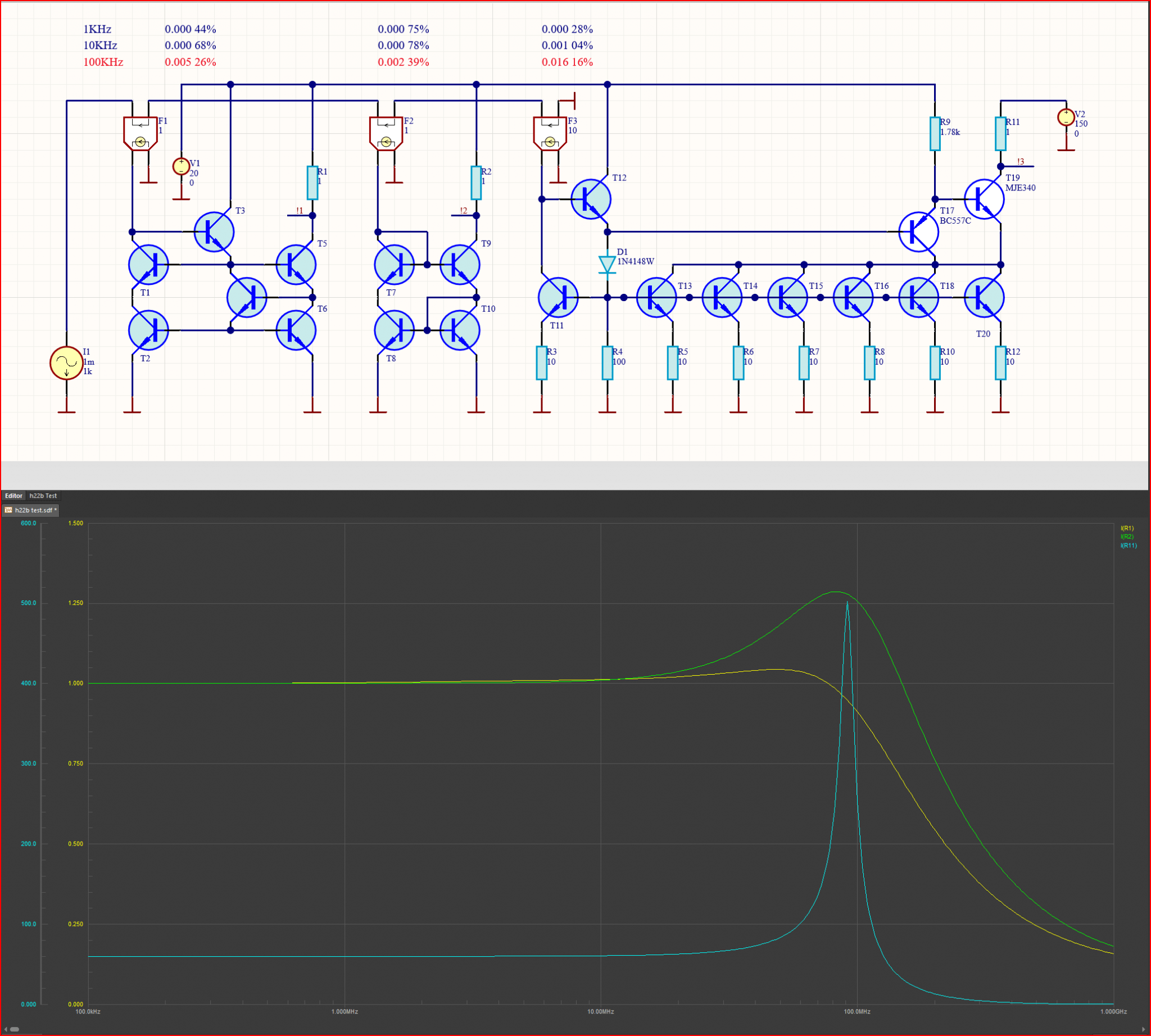Viewport: 1151px width, 1036px height.
Task: Select resistor R8 in the schematic
Action: click(869, 363)
